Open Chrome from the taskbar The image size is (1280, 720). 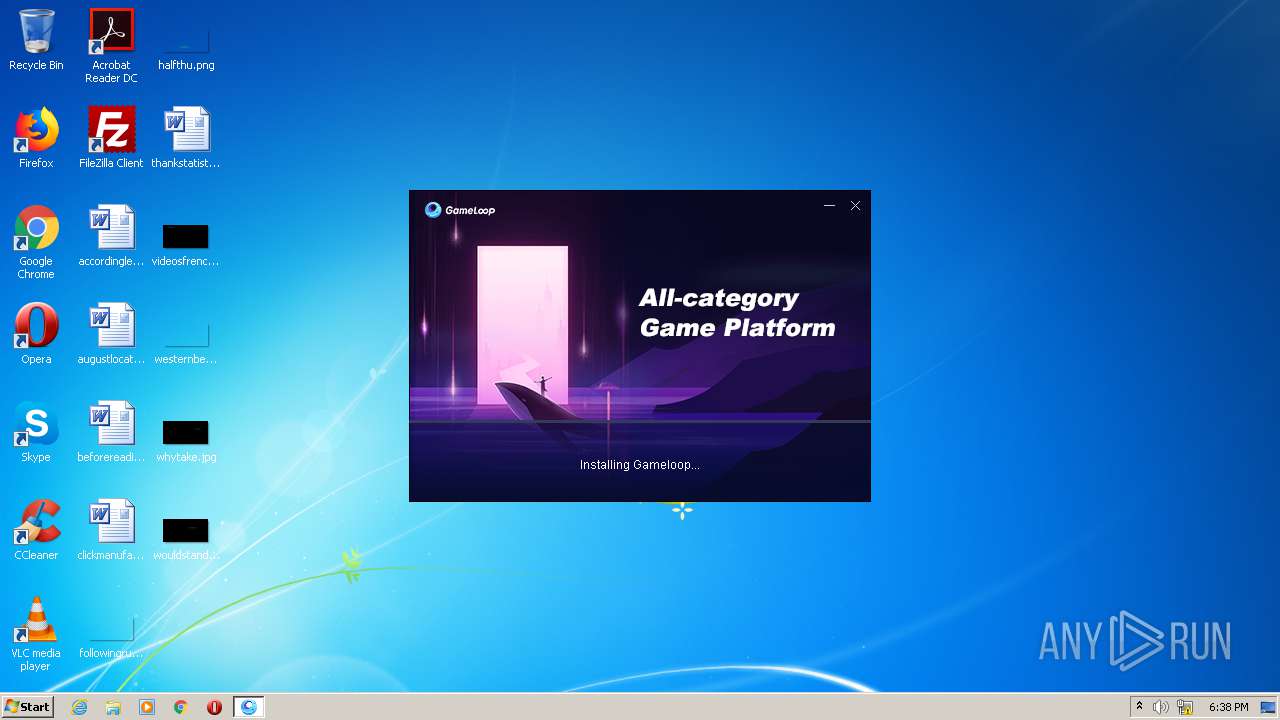181,707
